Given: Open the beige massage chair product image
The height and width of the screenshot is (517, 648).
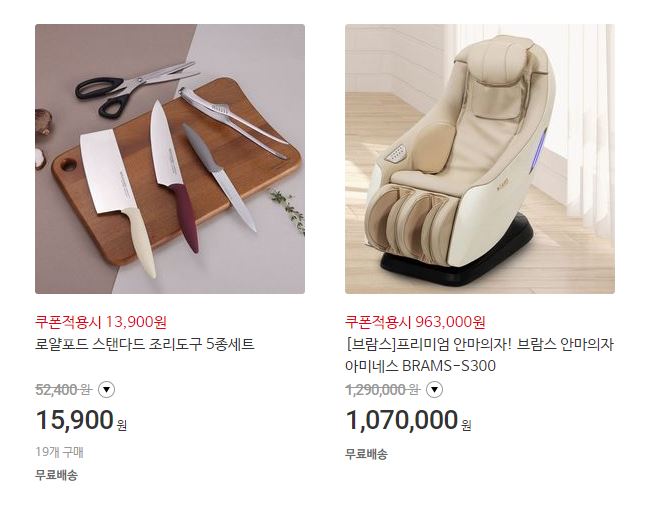Looking at the screenshot, I should [480, 159].
